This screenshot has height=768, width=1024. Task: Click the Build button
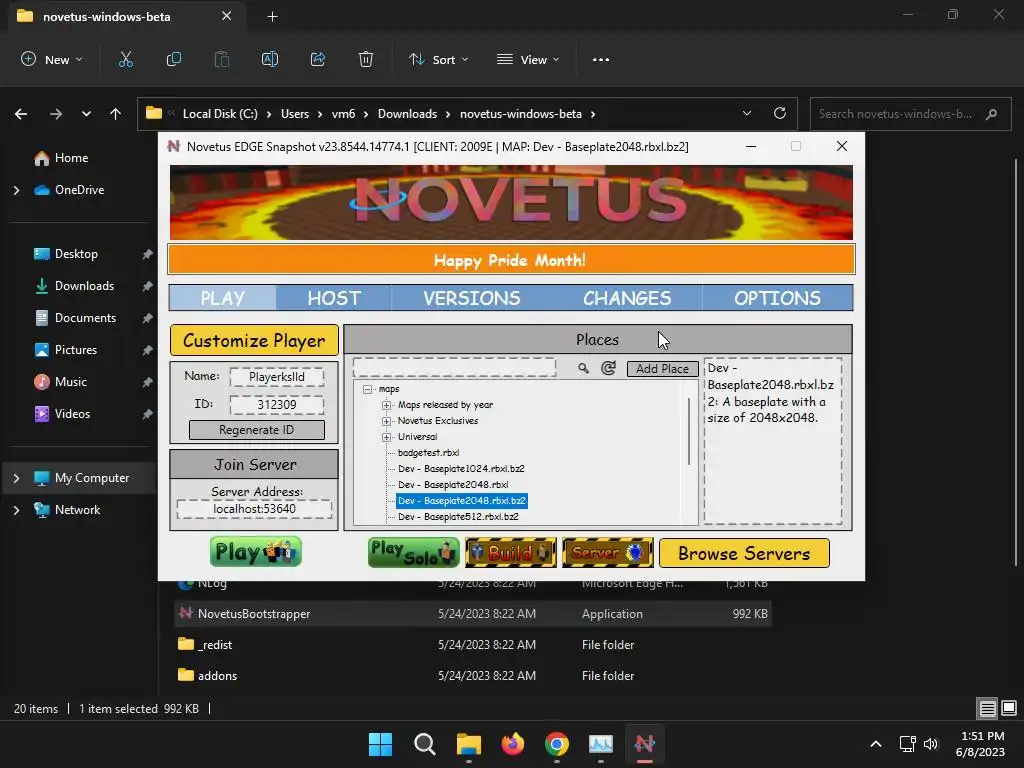pyautogui.click(x=511, y=552)
